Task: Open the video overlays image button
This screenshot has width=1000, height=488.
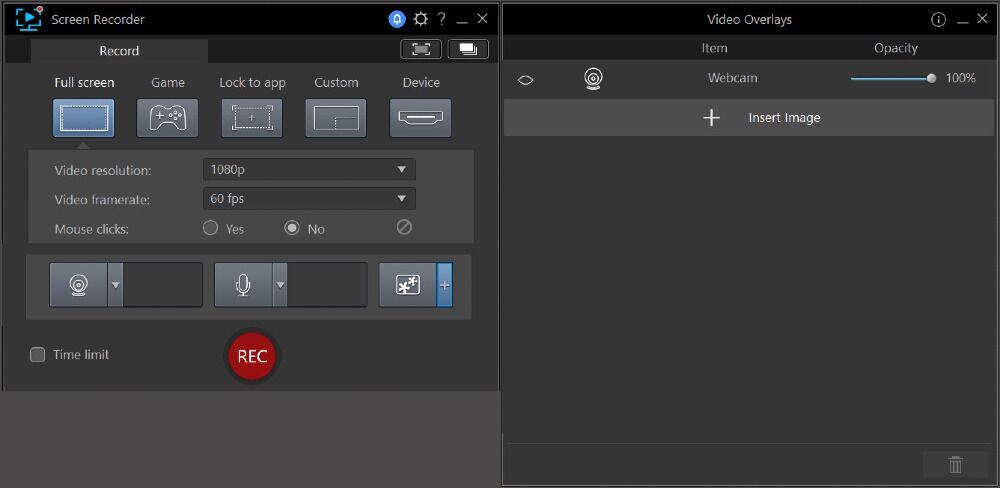Action: click(408, 285)
